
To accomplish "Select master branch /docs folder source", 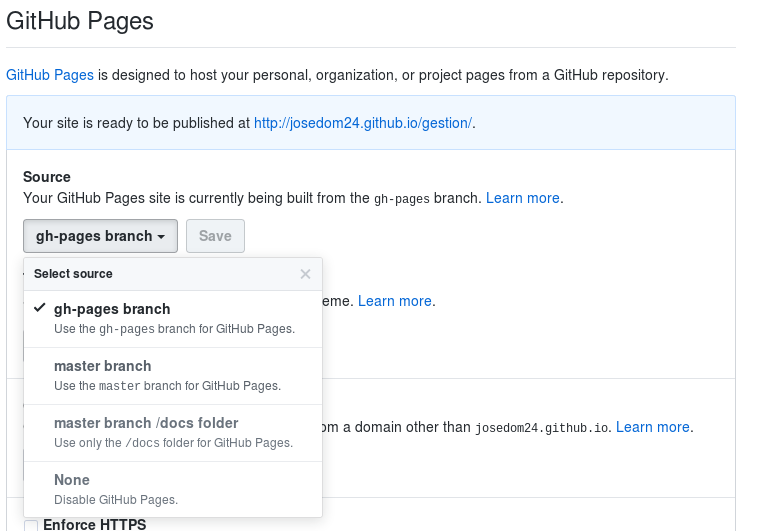I will (146, 423).
